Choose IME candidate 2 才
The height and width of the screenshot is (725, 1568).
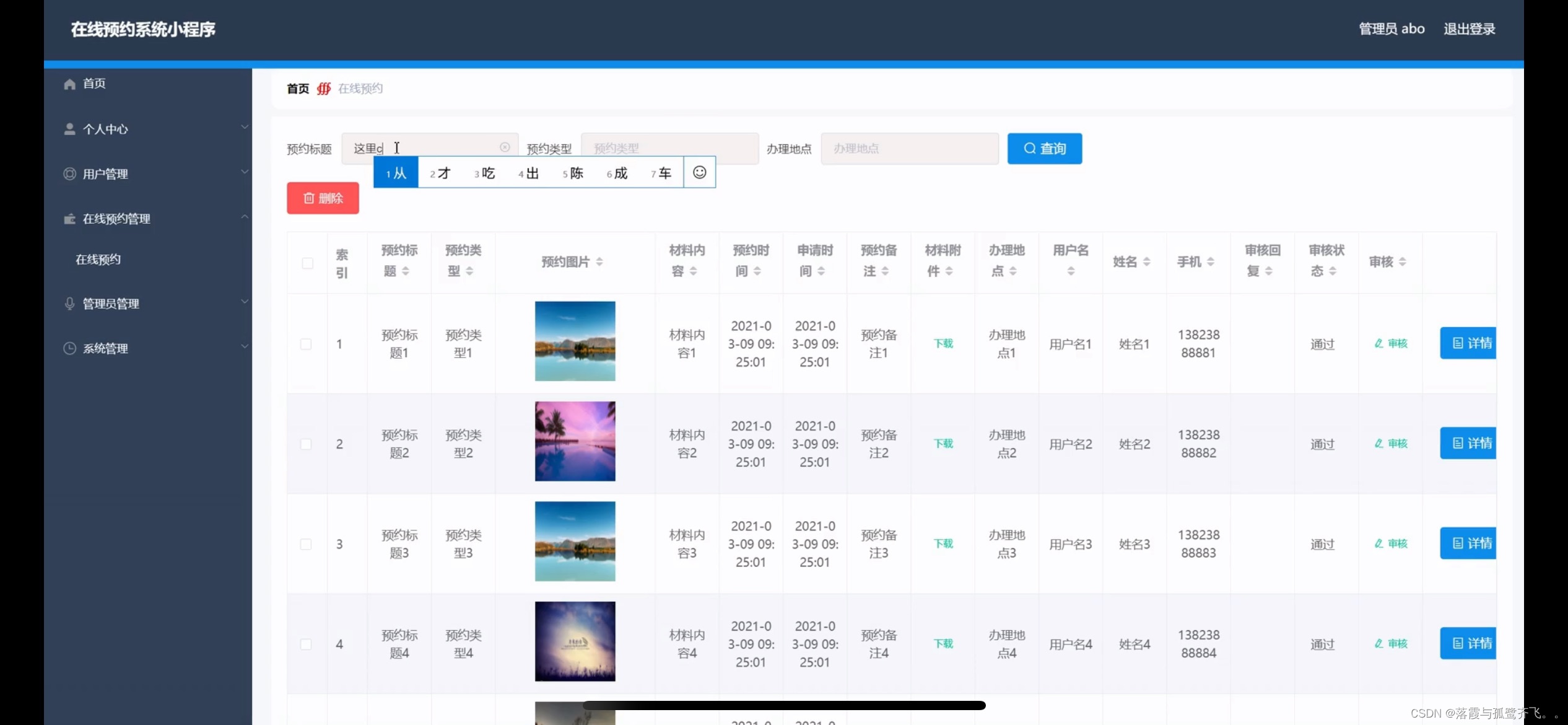click(x=440, y=173)
